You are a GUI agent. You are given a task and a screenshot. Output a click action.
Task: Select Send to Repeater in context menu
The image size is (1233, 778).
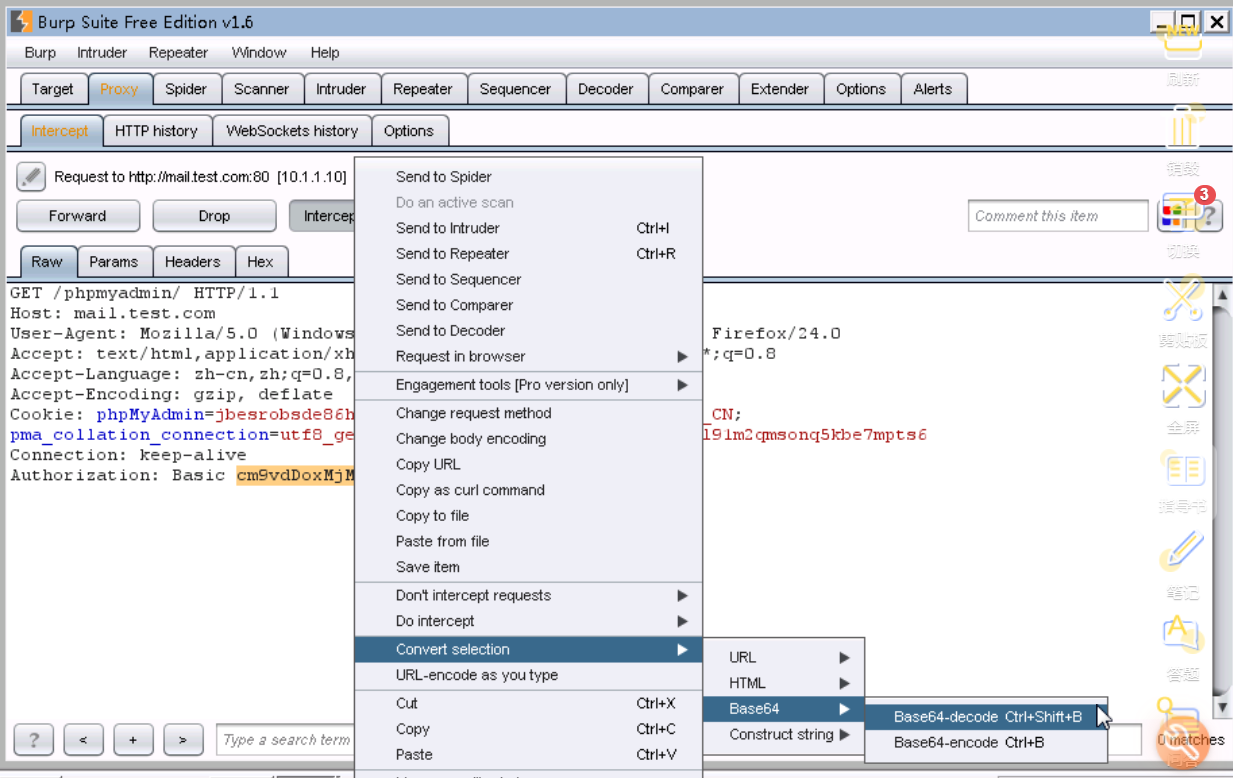529,254
